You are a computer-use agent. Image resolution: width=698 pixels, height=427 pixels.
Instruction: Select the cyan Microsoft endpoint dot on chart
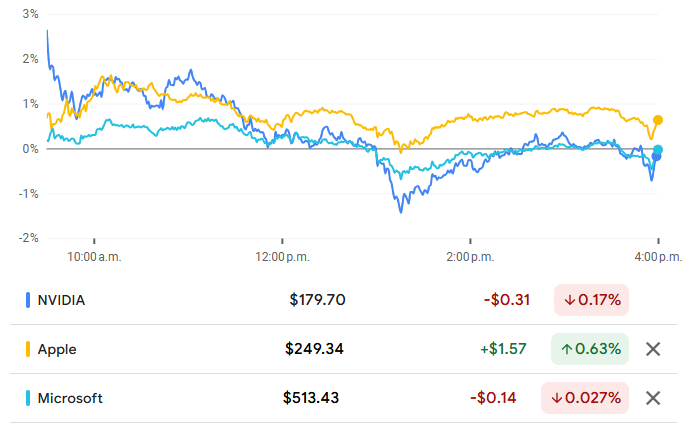tap(658, 150)
